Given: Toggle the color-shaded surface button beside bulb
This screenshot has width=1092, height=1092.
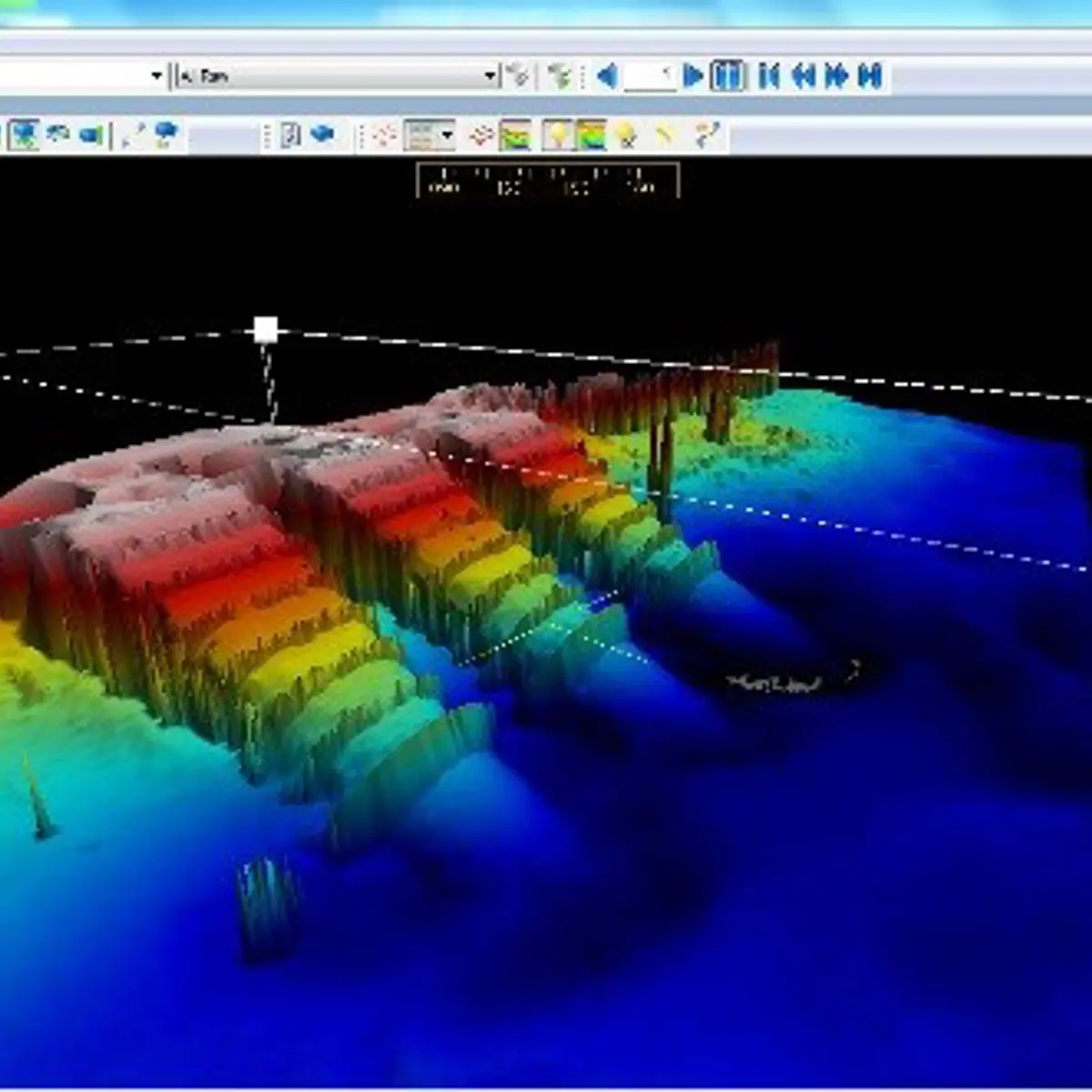Looking at the screenshot, I should [x=591, y=136].
